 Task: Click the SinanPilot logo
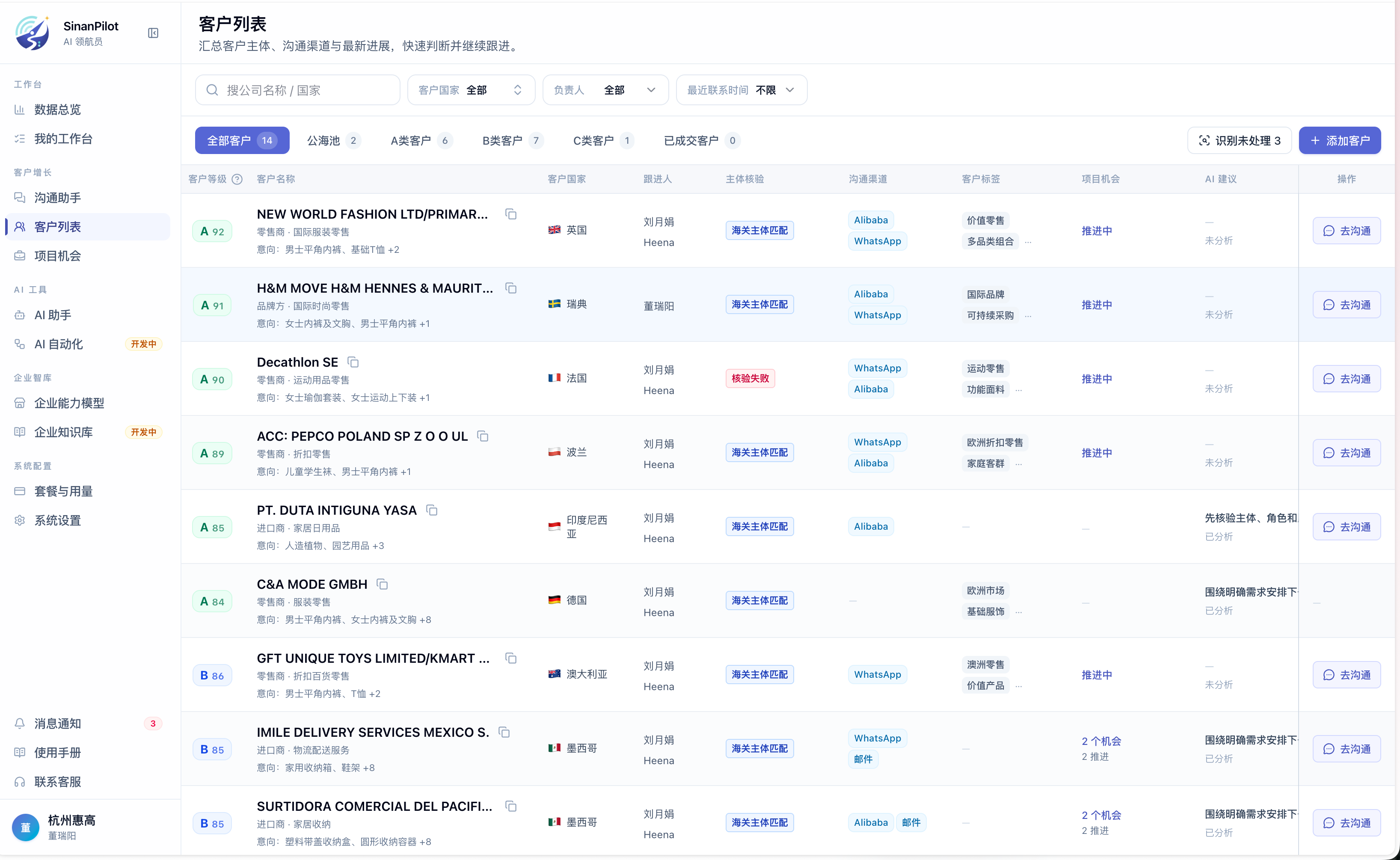pyautogui.click(x=33, y=33)
